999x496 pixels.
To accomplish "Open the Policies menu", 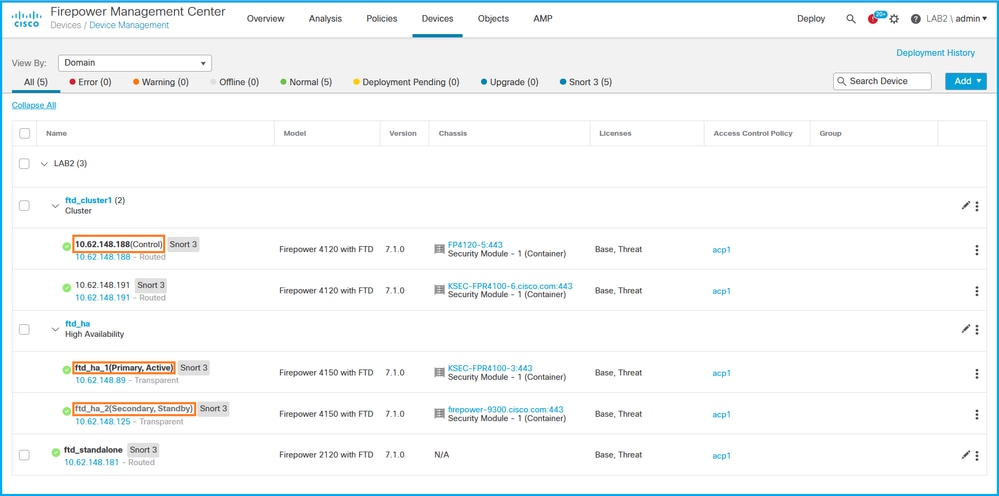I will 382,18.
